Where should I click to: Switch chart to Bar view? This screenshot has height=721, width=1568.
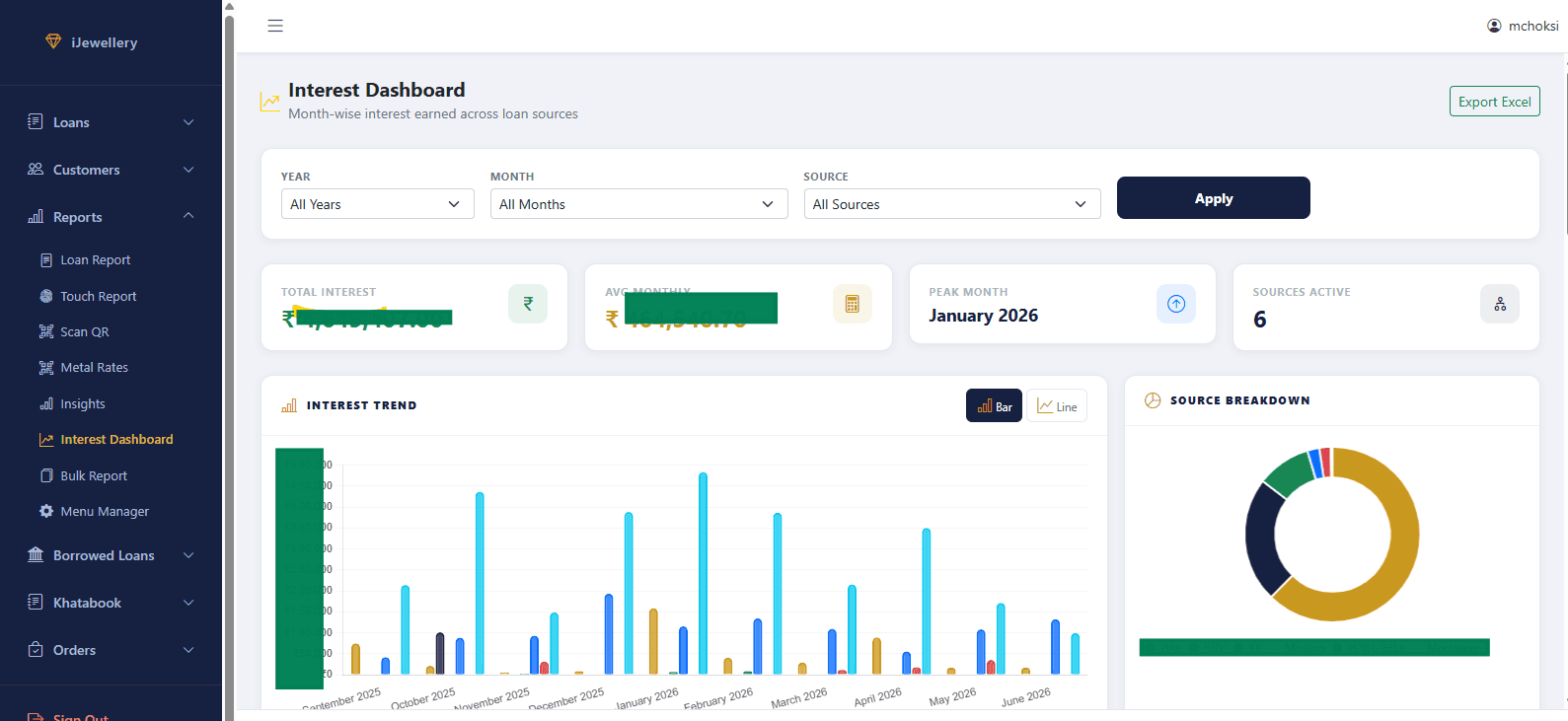pos(994,405)
